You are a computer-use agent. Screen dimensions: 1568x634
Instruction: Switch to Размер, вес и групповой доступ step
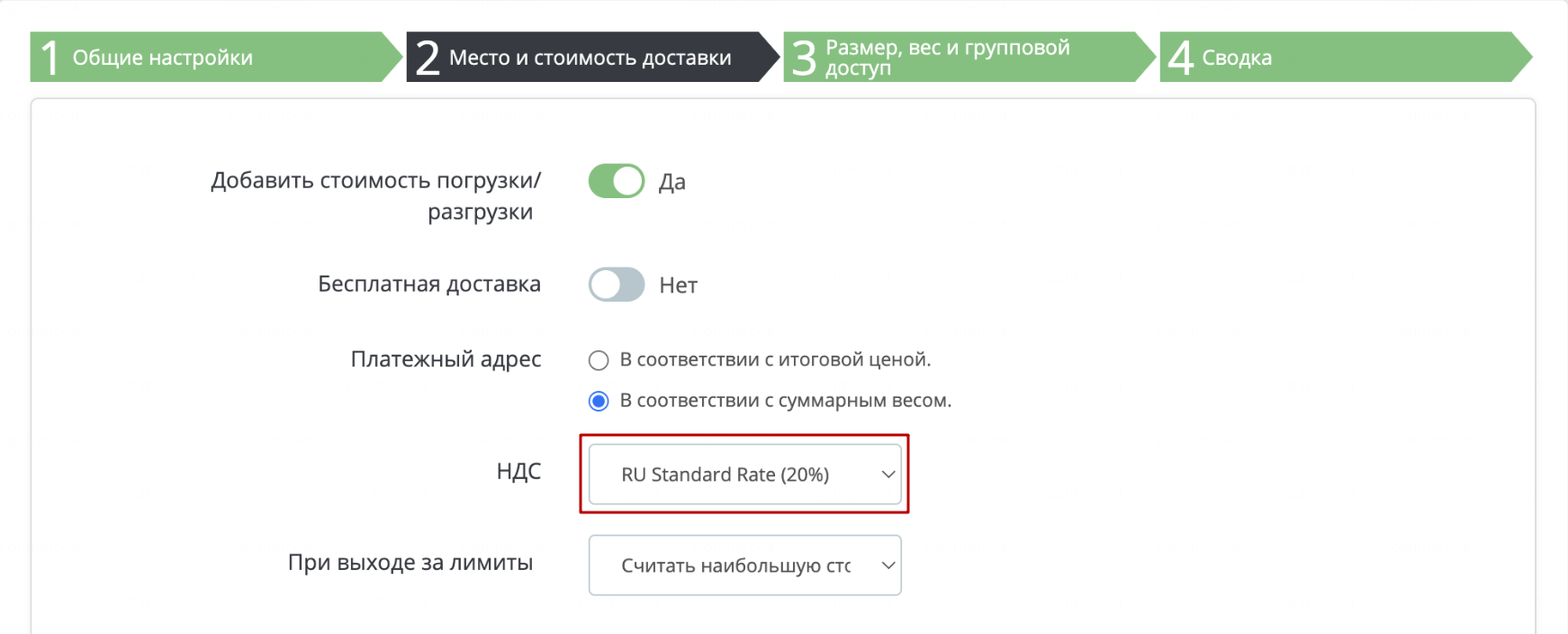969,57
